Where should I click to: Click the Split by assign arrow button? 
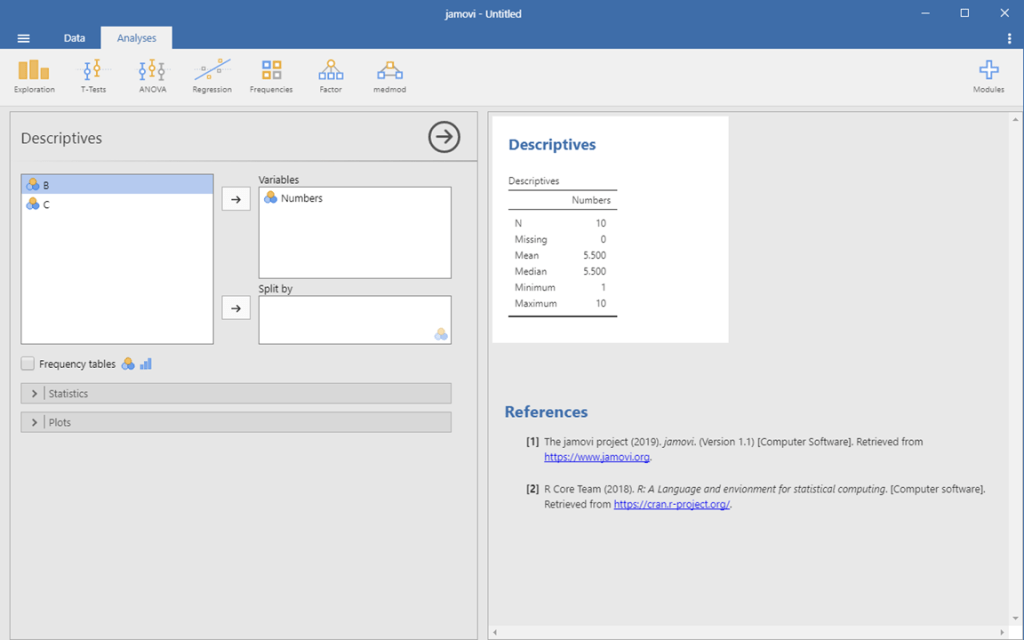pyautogui.click(x=236, y=307)
